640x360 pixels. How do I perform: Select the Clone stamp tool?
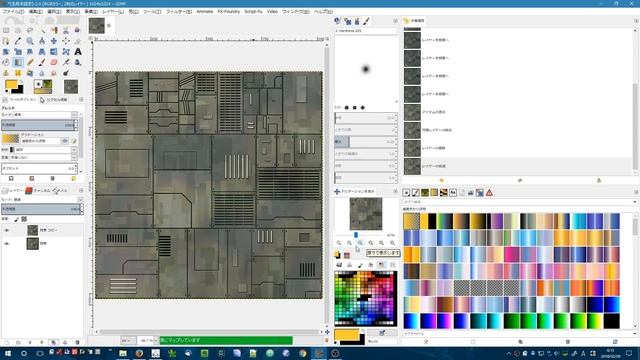6,73
